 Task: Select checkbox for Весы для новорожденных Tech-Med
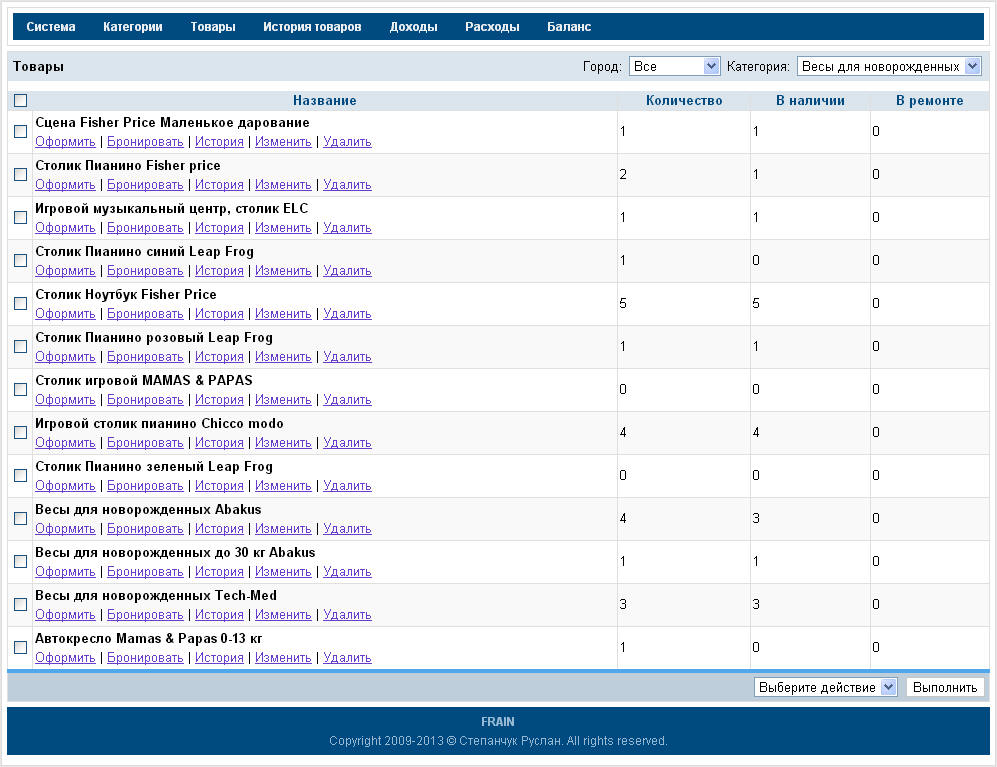pos(20,604)
